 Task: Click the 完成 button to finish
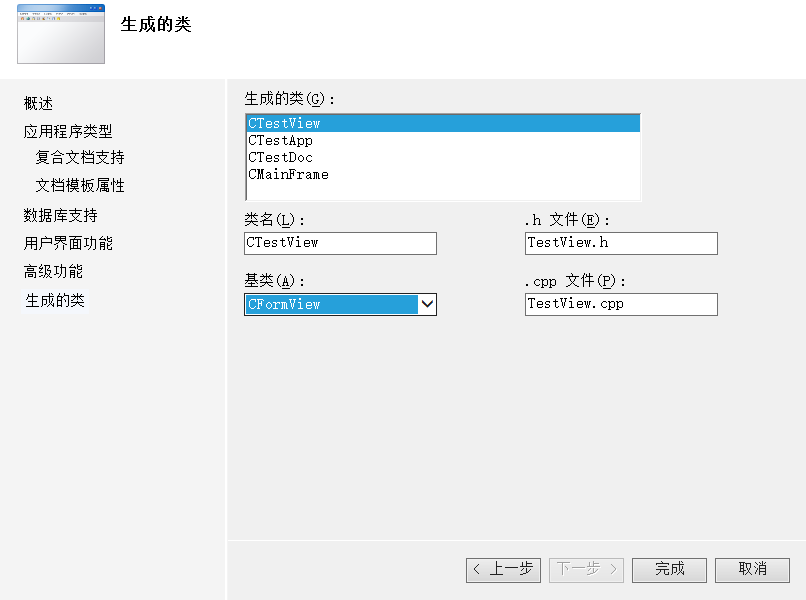pos(668,569)
